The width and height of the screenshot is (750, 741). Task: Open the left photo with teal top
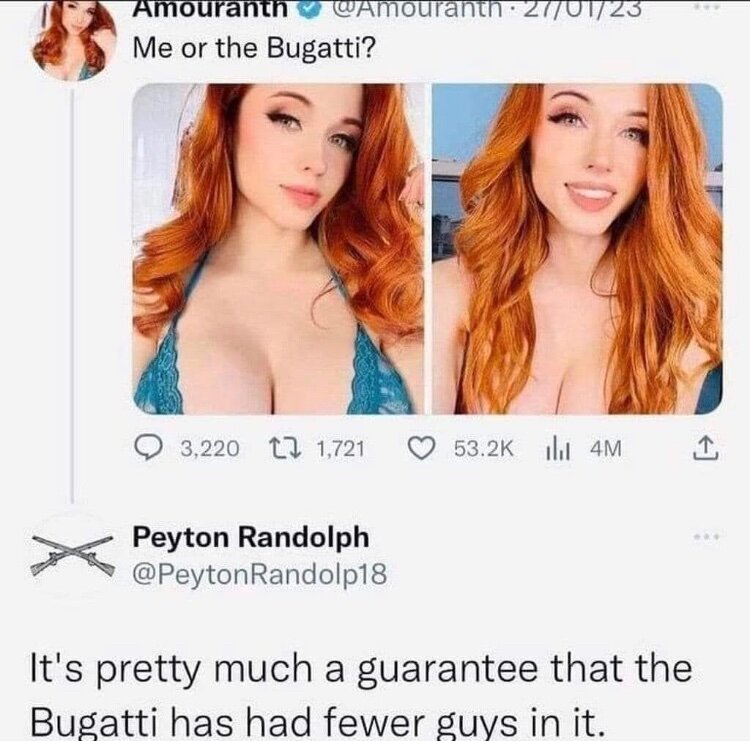278,249
